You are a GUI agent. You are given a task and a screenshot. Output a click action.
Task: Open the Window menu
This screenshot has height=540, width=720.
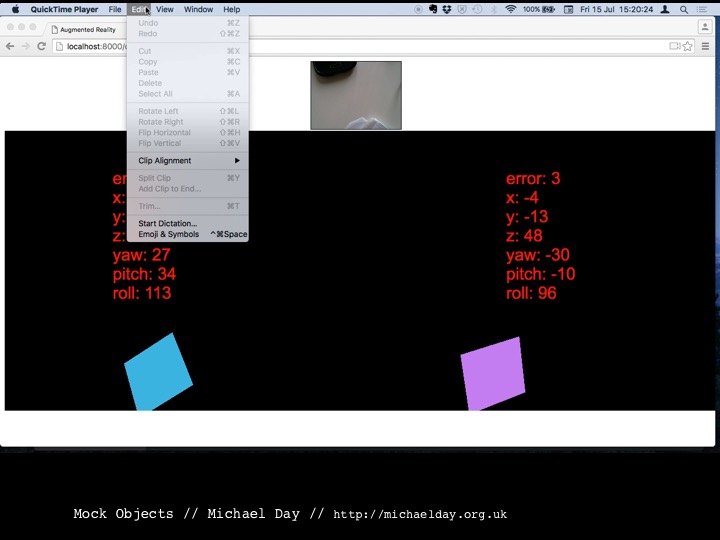[x=198, y=9]
